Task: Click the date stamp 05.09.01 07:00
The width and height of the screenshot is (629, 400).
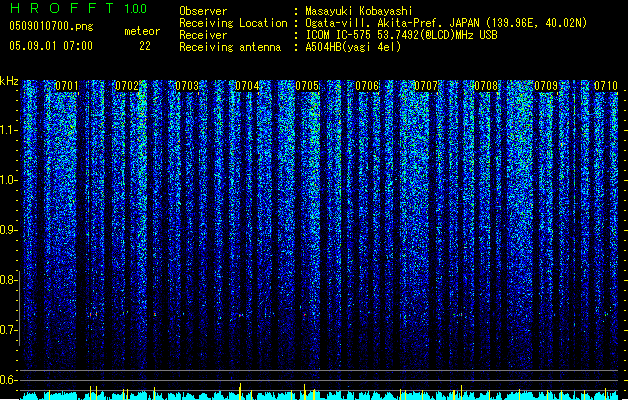Action: 51,46
